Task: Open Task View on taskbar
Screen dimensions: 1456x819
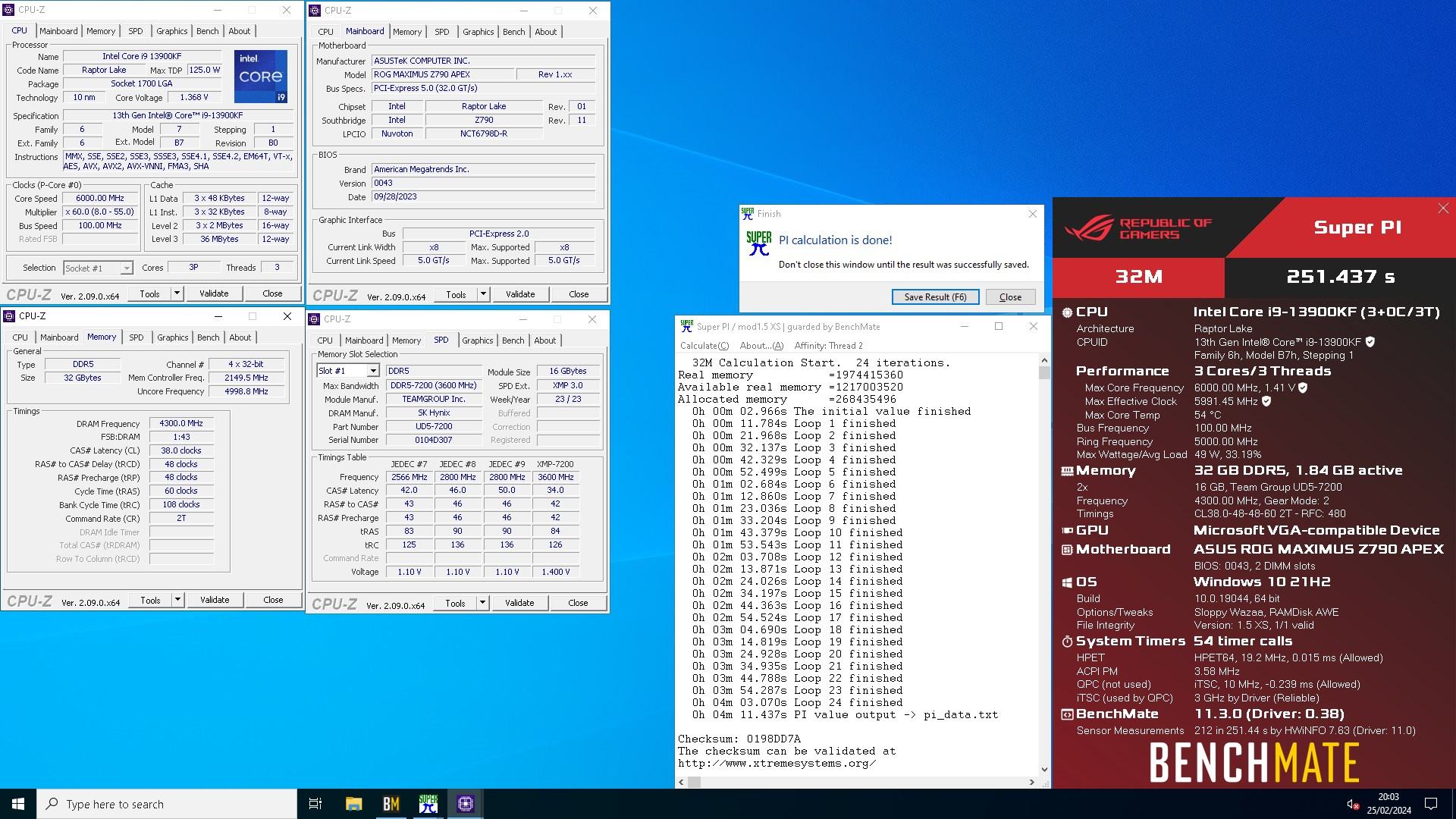Action: coord(315,804)
